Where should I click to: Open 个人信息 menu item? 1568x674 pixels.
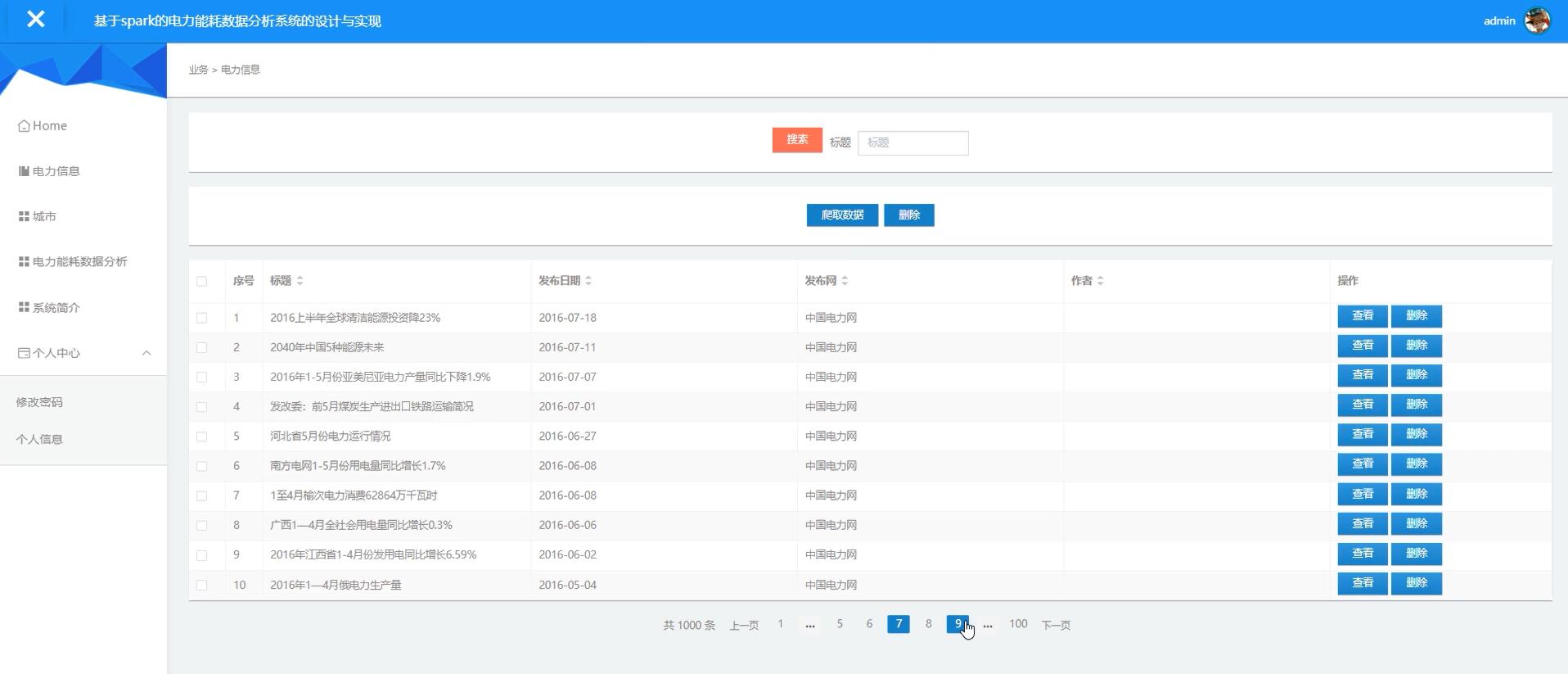pos(39,439)
